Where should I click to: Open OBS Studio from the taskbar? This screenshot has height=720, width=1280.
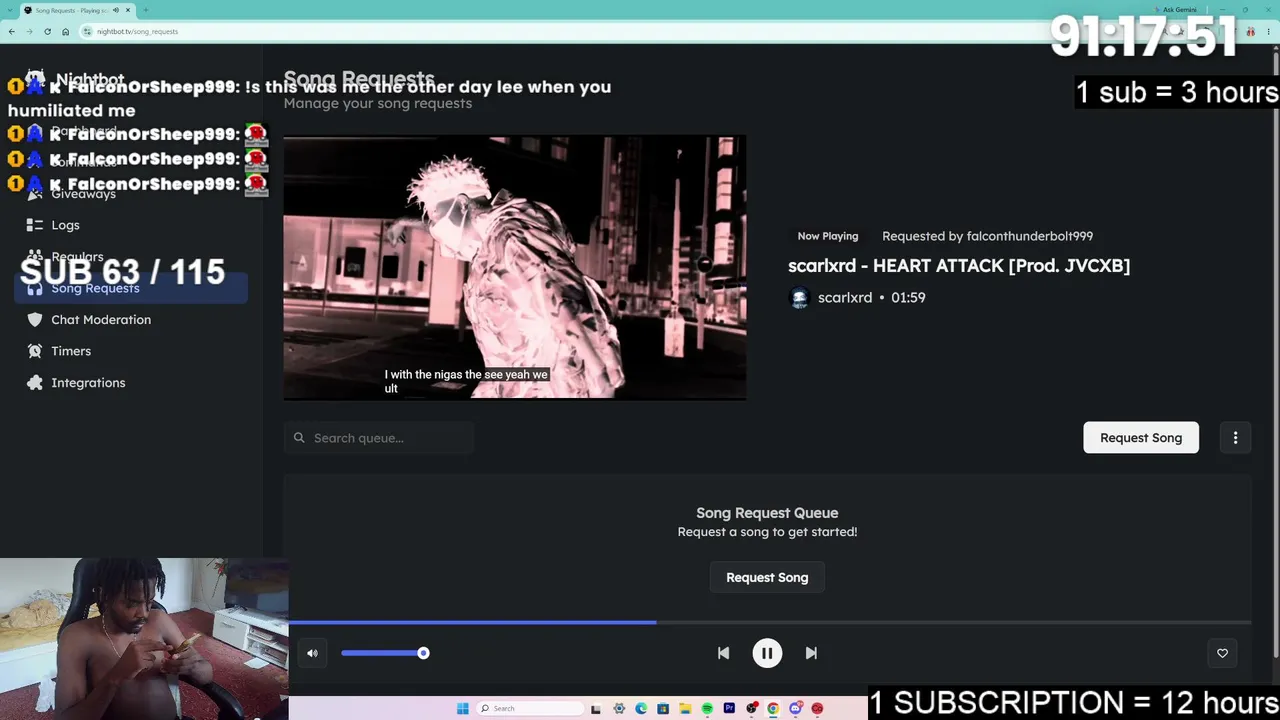[x=751, y=709]
